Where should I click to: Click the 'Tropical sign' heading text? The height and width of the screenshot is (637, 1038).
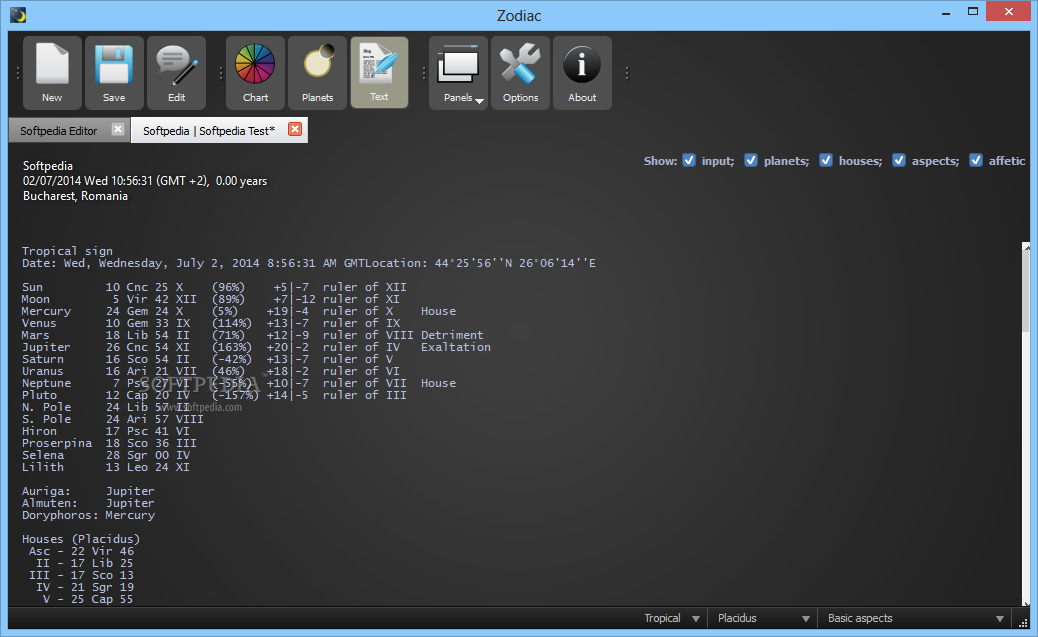pos(67,251)
